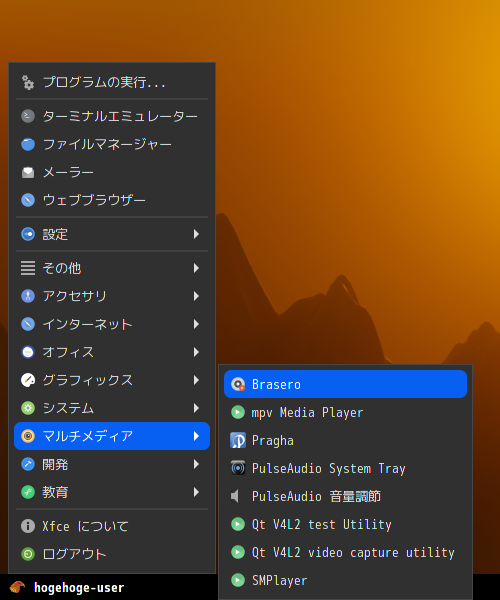Screen dimensions: 500x600
Task: Click the グラフィックス paint palette icon
Action: [28, 380]
